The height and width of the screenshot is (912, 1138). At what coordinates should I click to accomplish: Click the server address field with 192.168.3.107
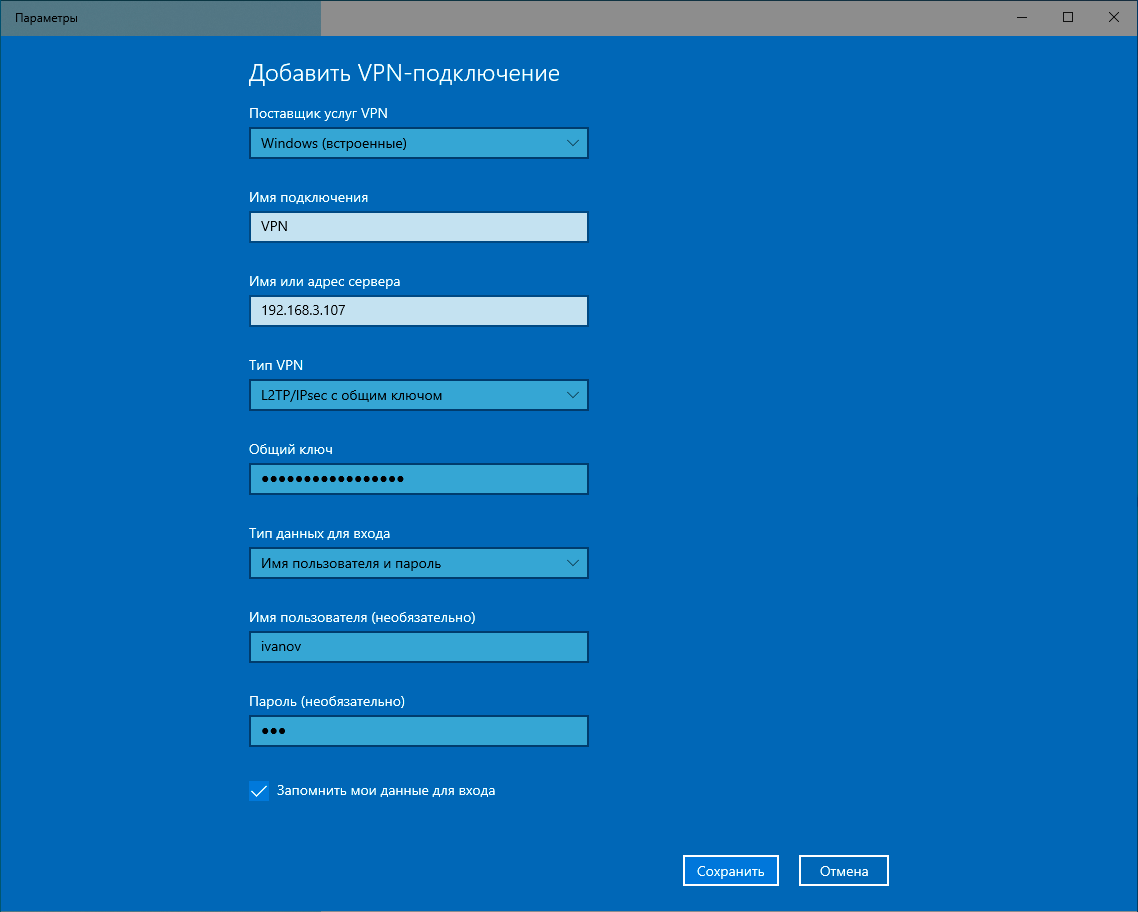(418, 311)
